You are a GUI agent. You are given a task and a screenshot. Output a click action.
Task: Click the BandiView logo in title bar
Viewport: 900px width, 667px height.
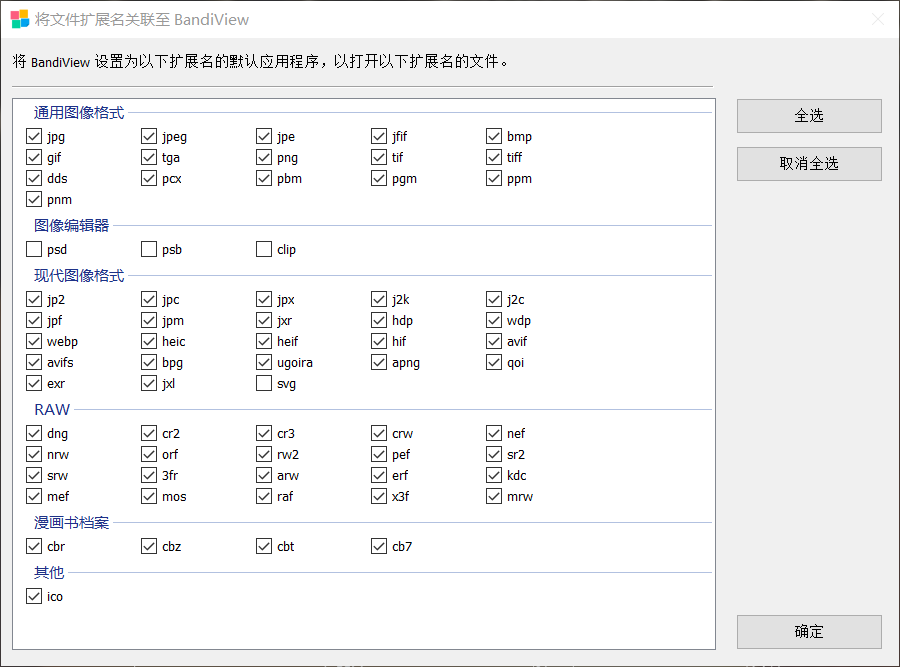point(20,19)
